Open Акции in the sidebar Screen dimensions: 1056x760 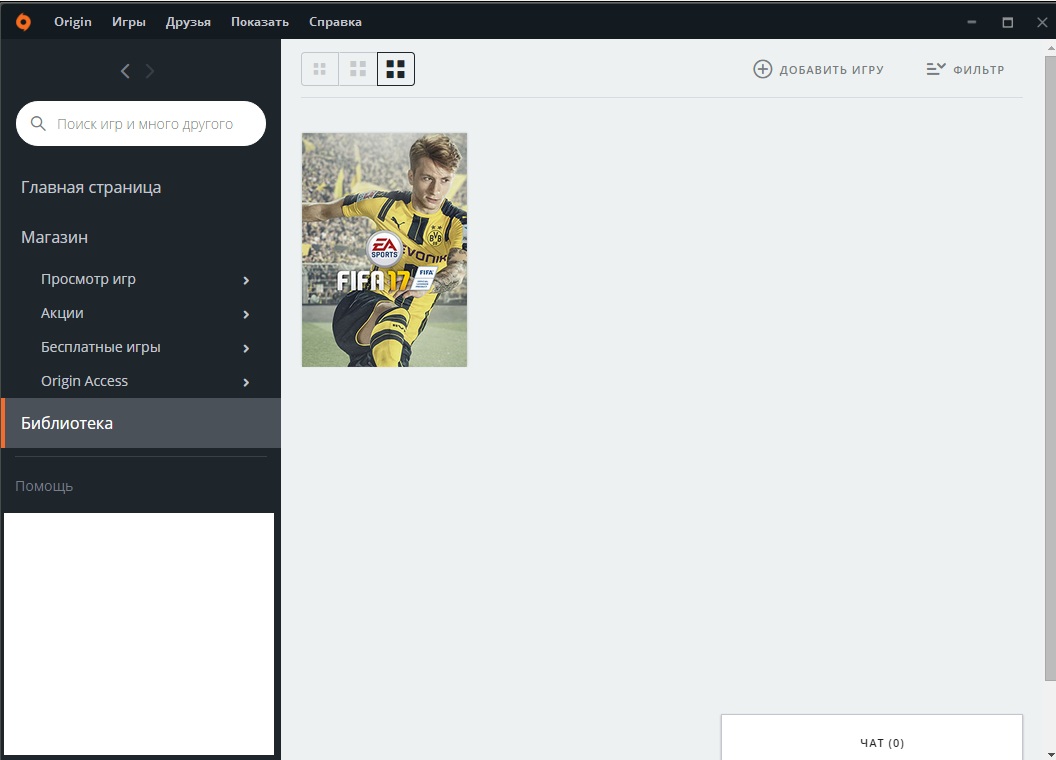pos(63,313)
